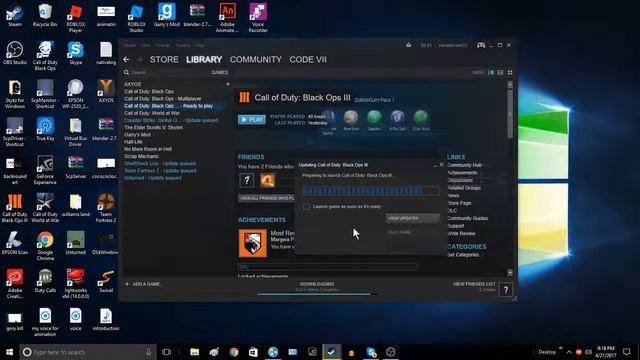
Task: Open Task View from the taskbar
Action: 166,352
